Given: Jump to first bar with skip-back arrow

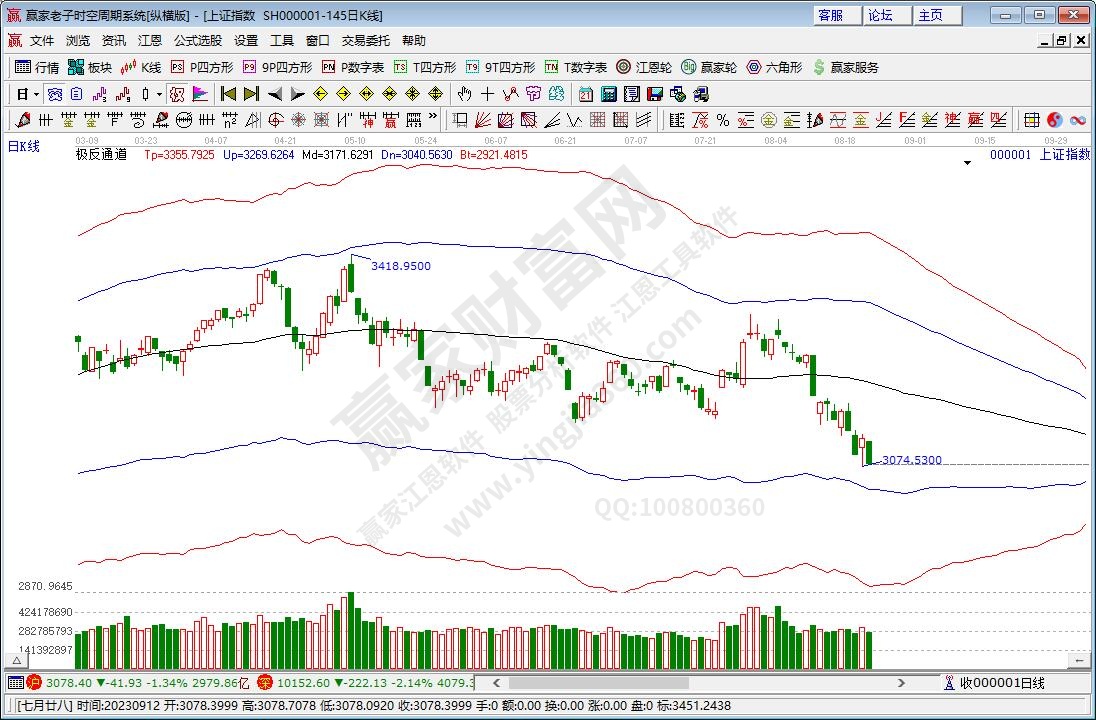Looking at the screenshot, I should [x=228, y=94].
